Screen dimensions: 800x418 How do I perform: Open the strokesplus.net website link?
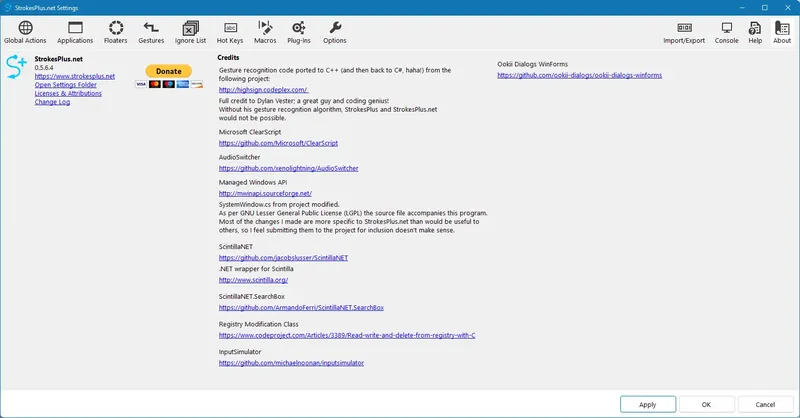click(x=75, y=76)
